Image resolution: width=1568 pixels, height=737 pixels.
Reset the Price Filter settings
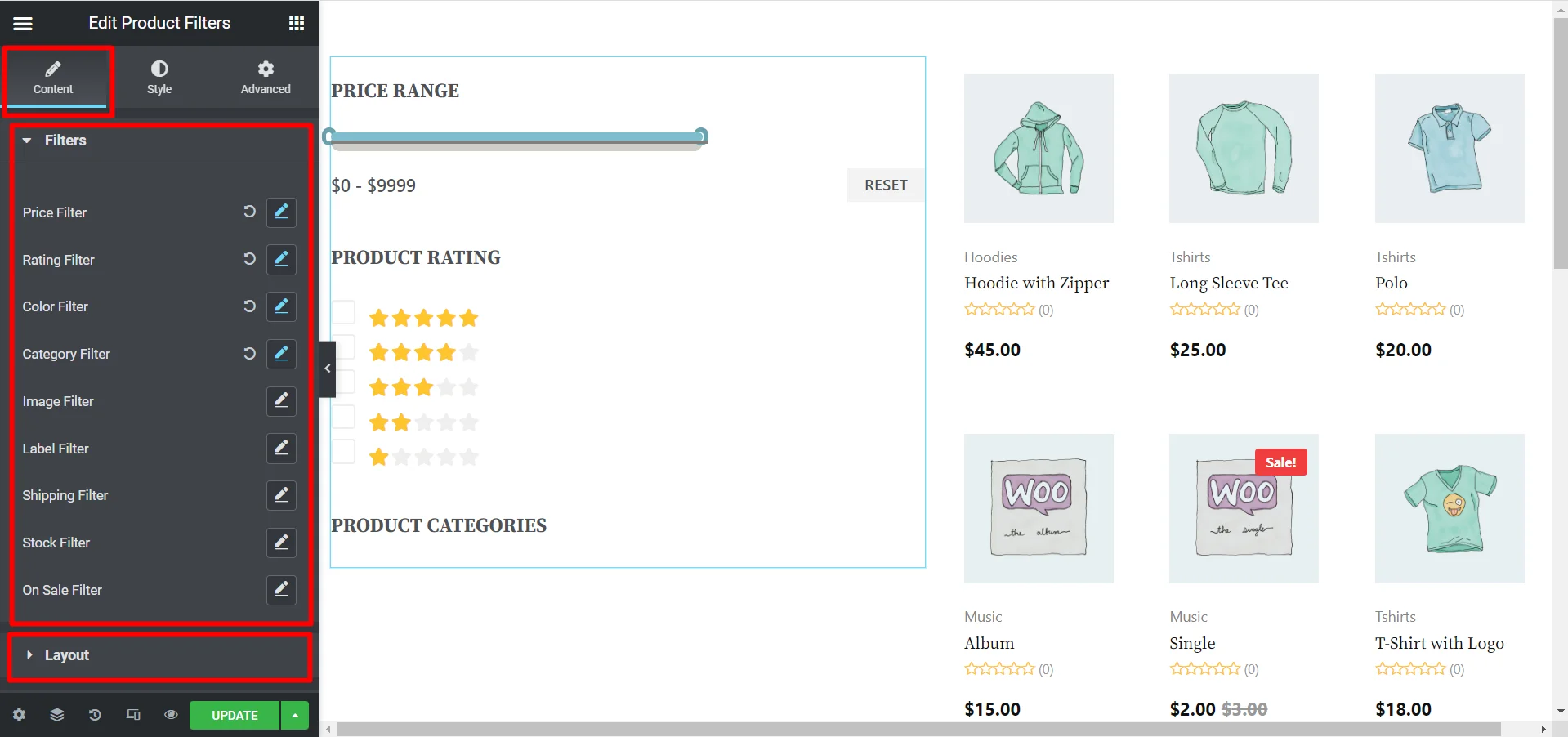249,212
